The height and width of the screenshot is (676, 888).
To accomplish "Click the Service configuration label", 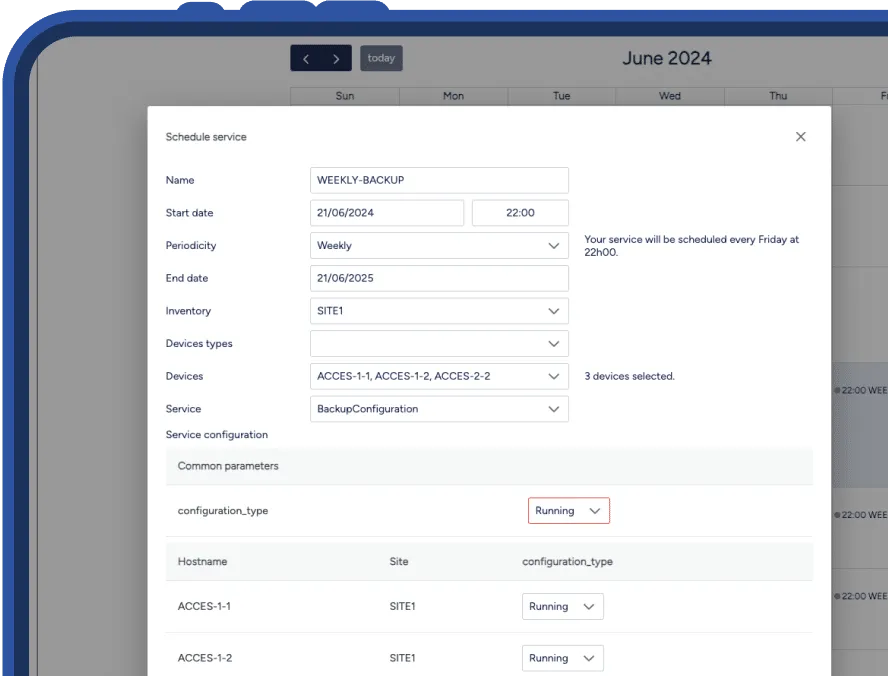I will coord(216,435).
